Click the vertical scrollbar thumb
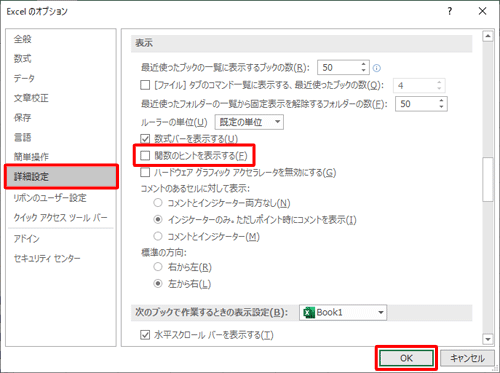 [488, 179]
